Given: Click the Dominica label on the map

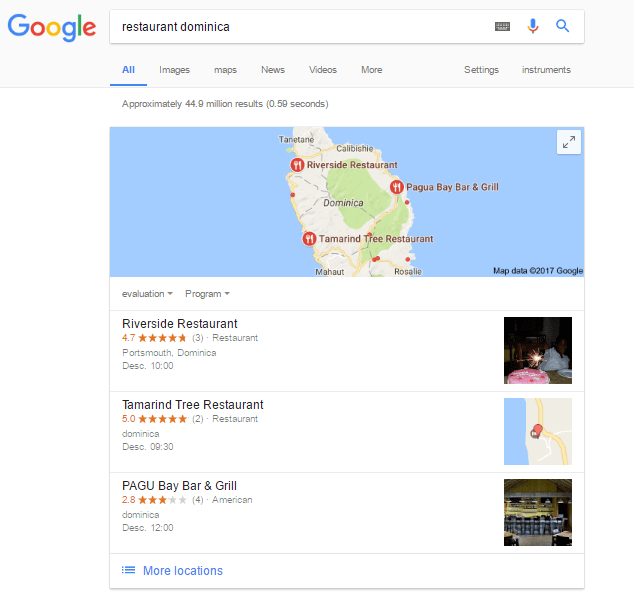Looking at the screenshot, I should (343, 203).
